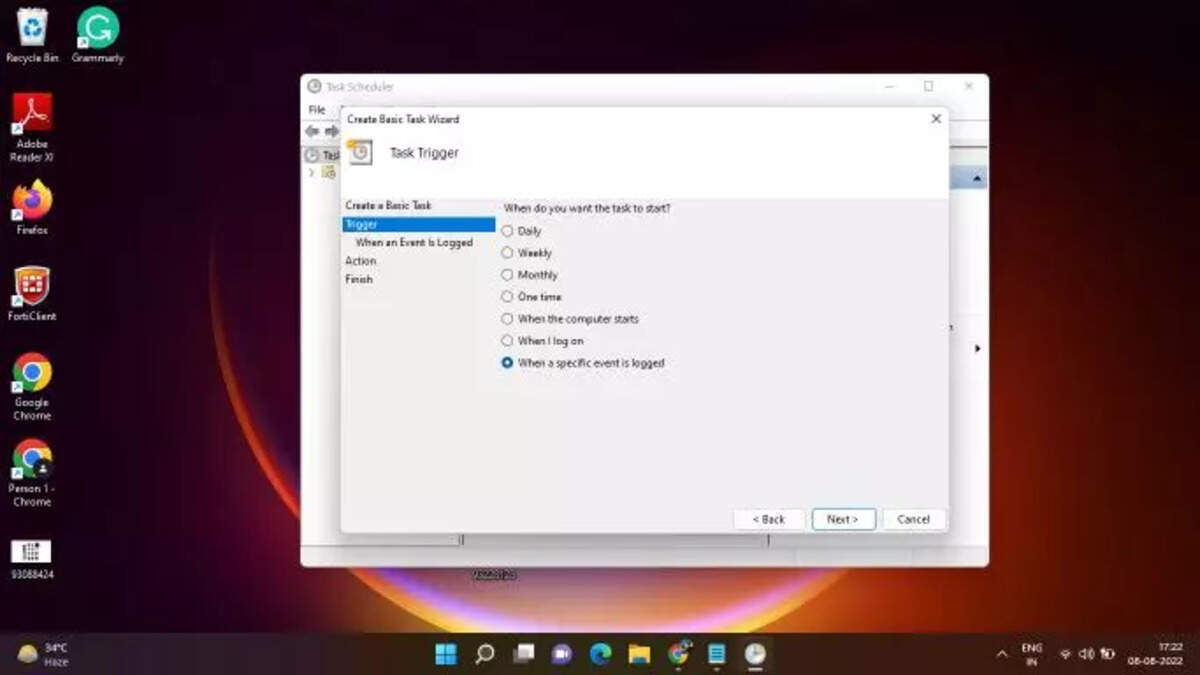This screenshot has width=1200, height=675.
Task: Launch Microsoft Edge from taskbar
Action: click(x=600, y=654)
